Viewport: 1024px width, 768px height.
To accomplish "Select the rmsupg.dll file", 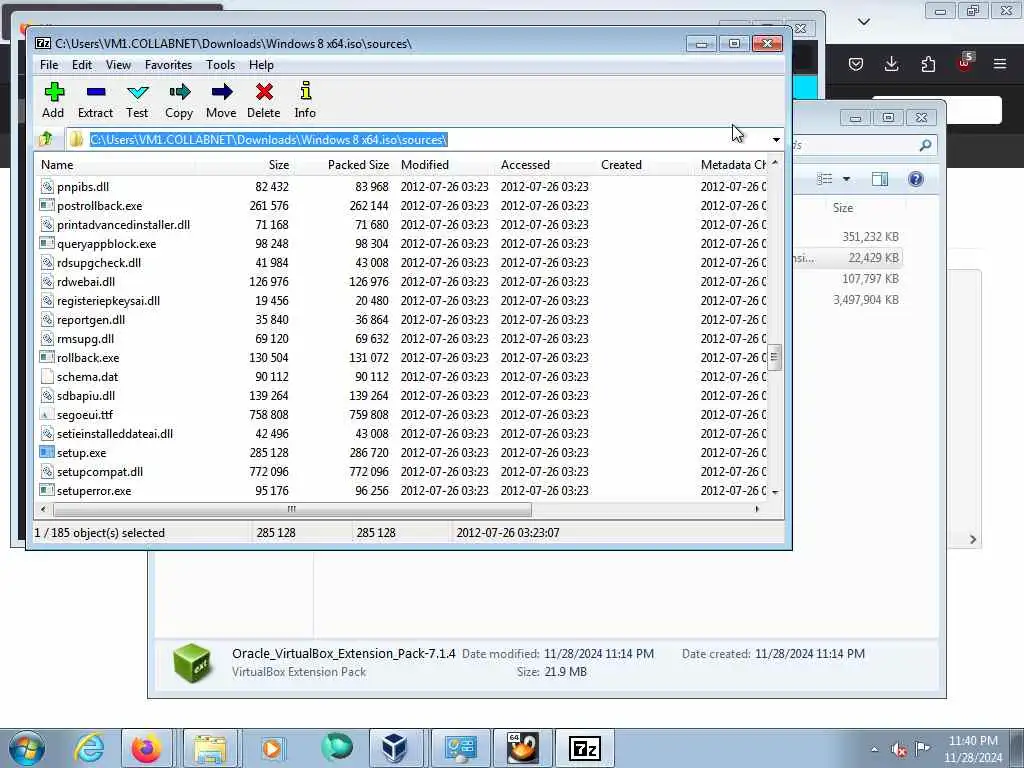I will (x=85, y=338).
